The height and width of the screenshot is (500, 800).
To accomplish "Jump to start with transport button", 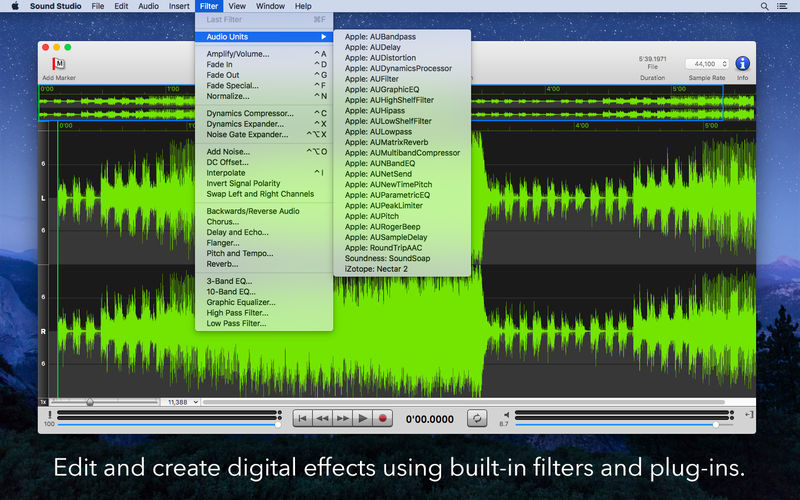I will 302,418.
